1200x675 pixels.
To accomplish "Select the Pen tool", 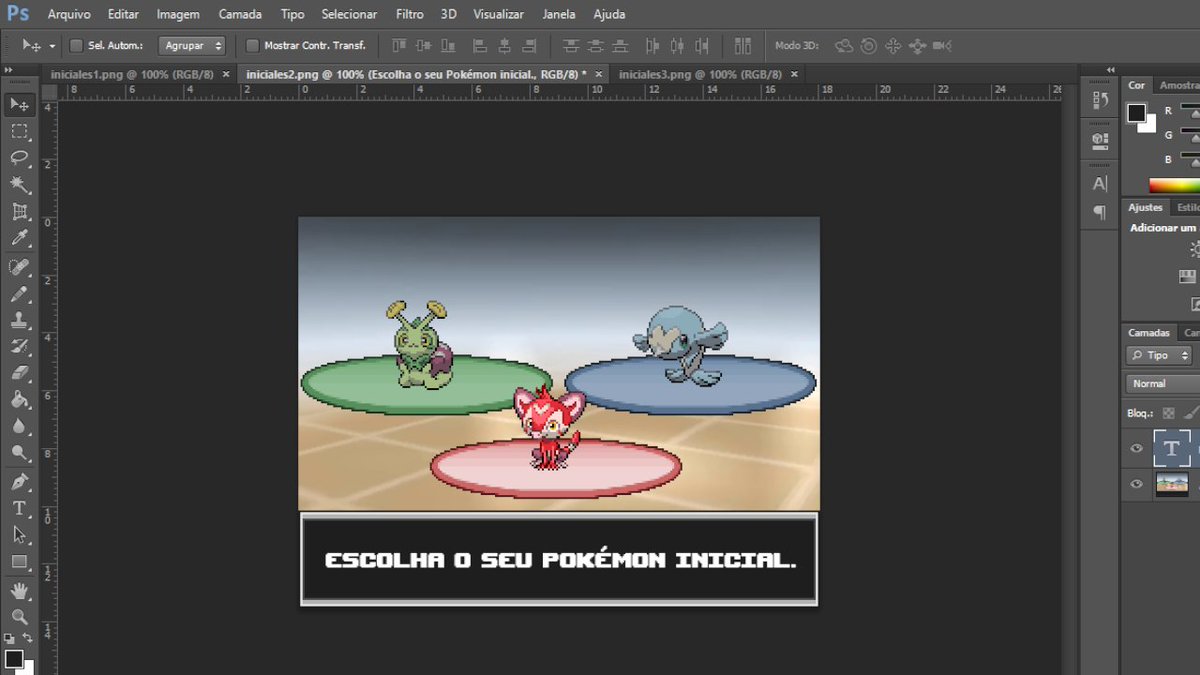I will 19,482.
